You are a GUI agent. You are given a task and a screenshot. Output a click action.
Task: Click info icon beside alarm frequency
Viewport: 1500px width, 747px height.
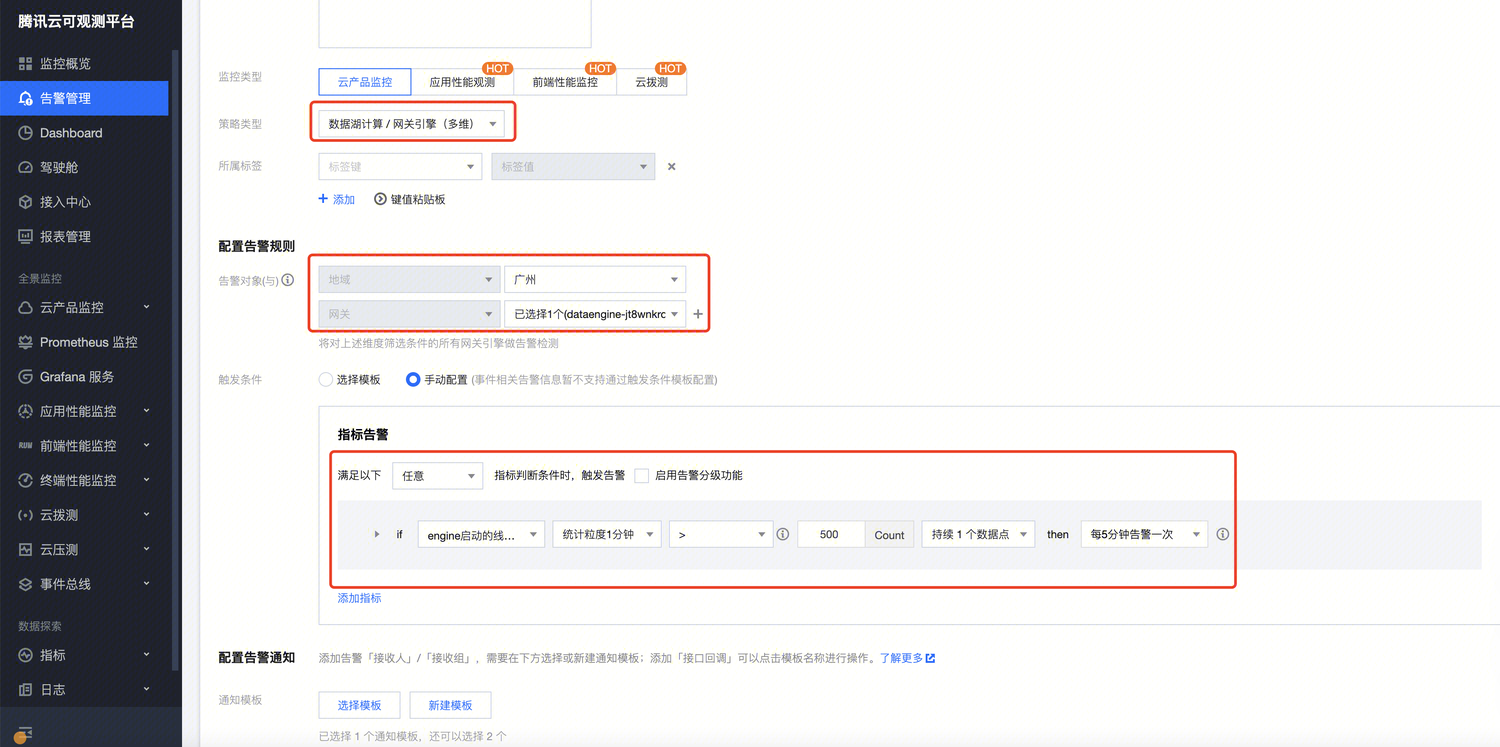coord(1222,534)
